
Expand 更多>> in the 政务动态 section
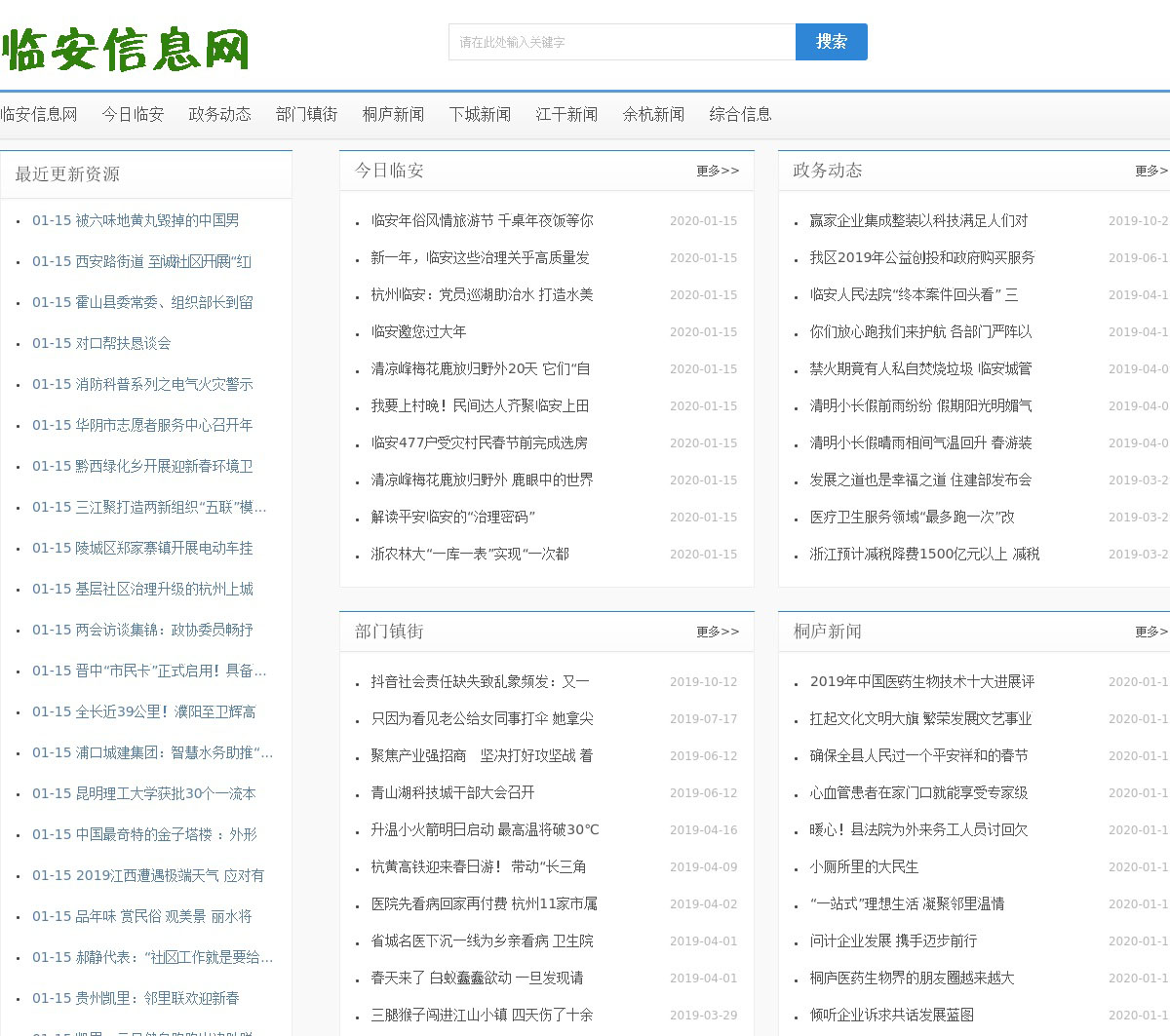pyautogui.click(x=1150, y=171)
